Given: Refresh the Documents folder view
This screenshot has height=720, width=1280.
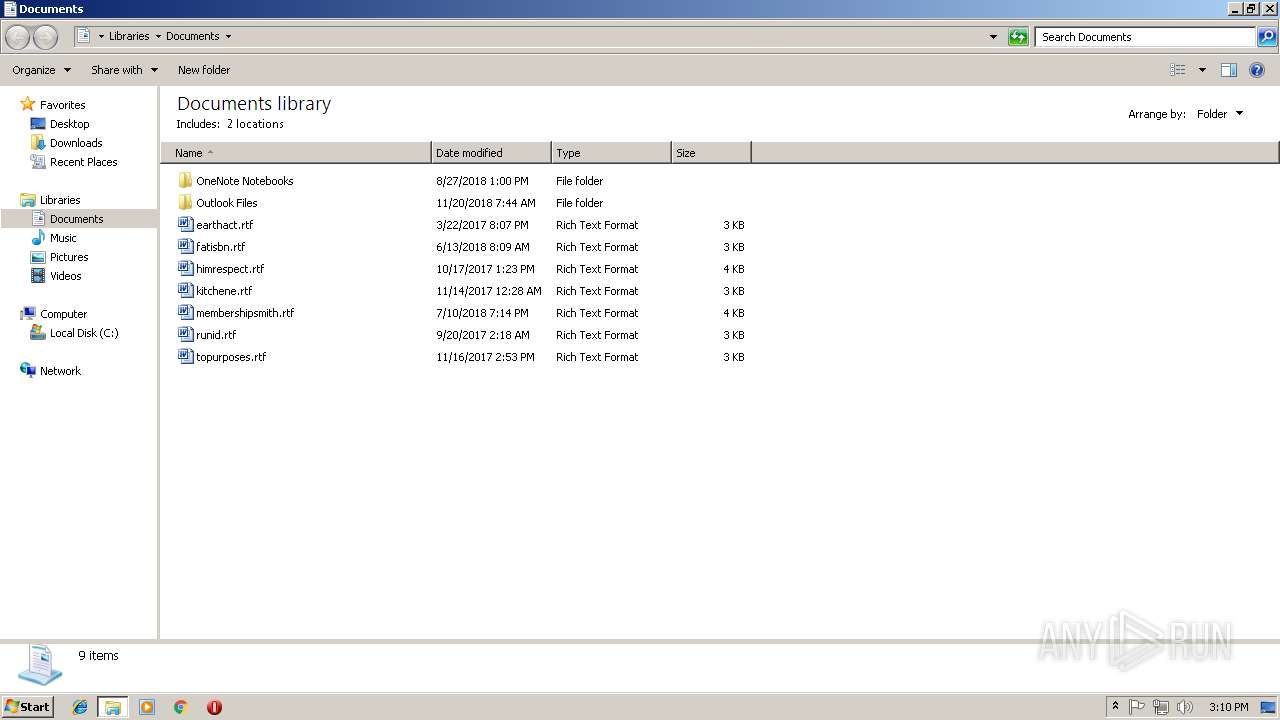Looking at the screenshot, I should tap(1018, 37).
